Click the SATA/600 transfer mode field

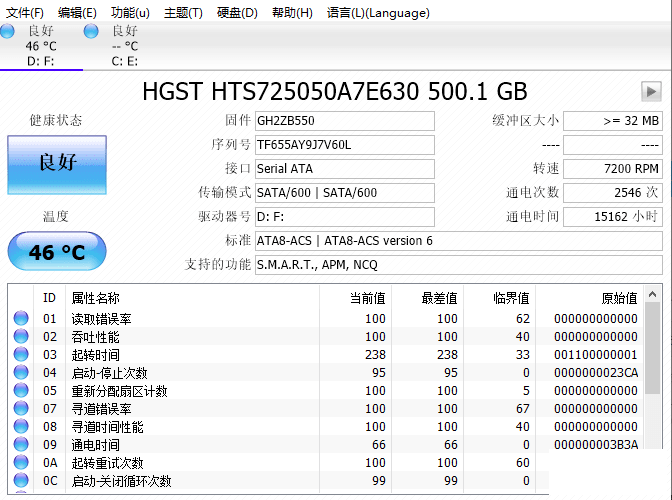click(x=345, y=193)
